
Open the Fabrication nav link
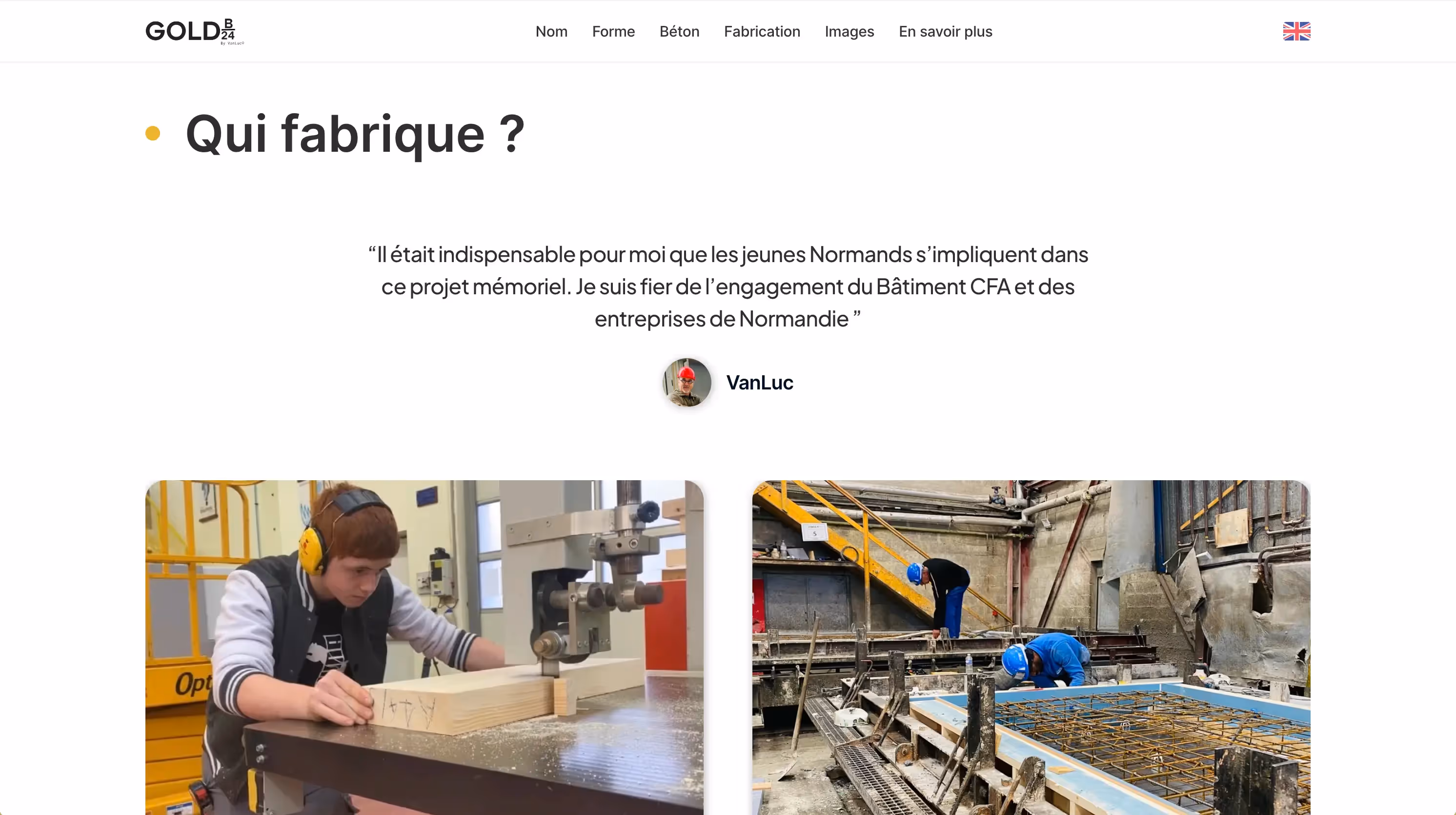pyautogui.click(x=762, y=32)
